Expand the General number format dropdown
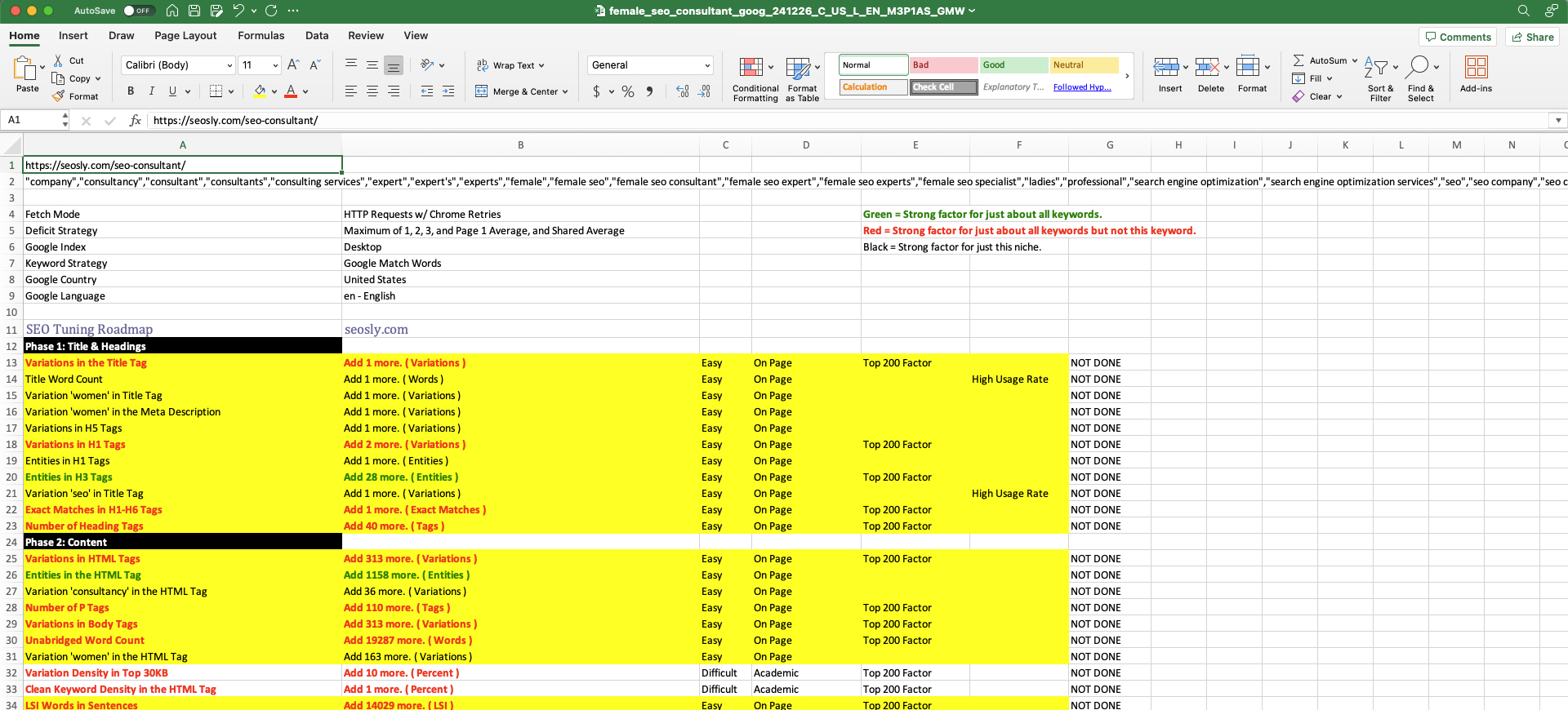1568x710 pixels. pos(706,65)
